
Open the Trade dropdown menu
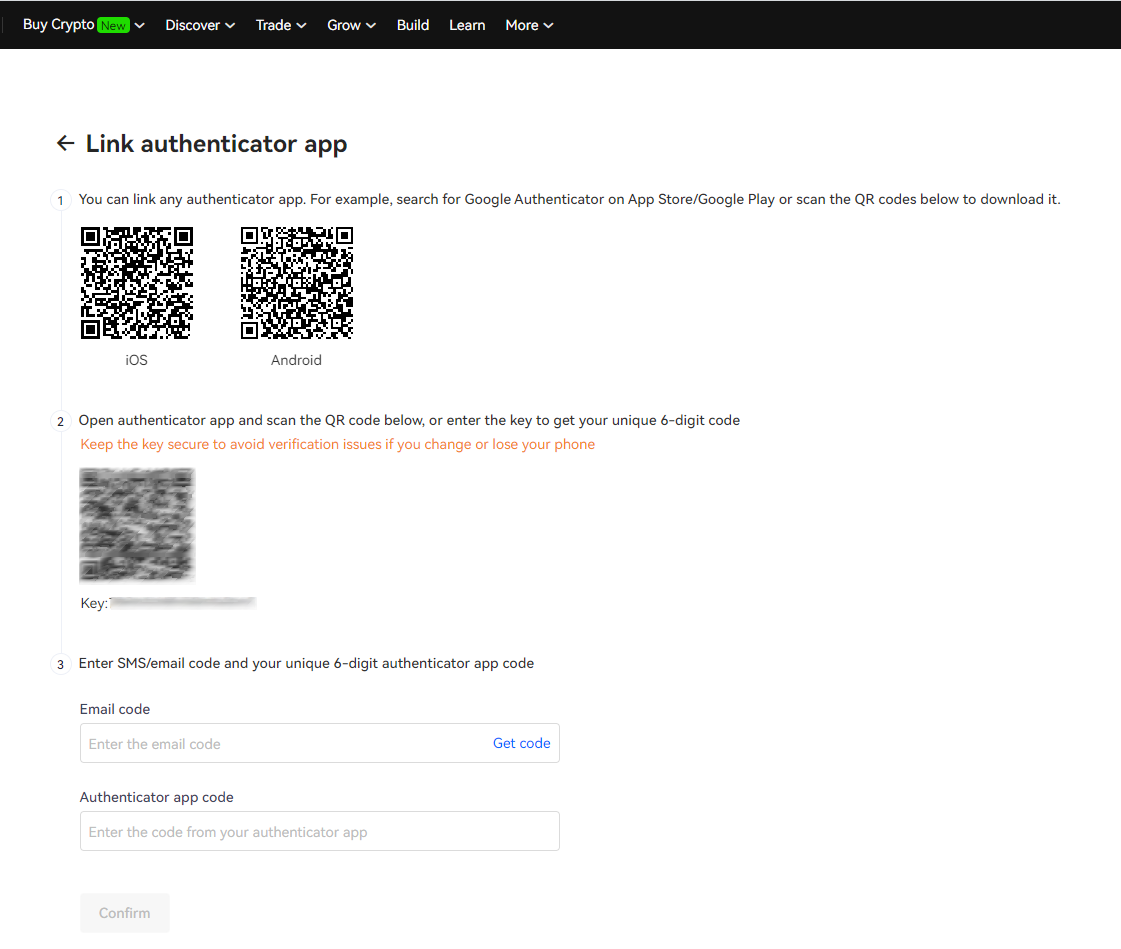[281, 25]
